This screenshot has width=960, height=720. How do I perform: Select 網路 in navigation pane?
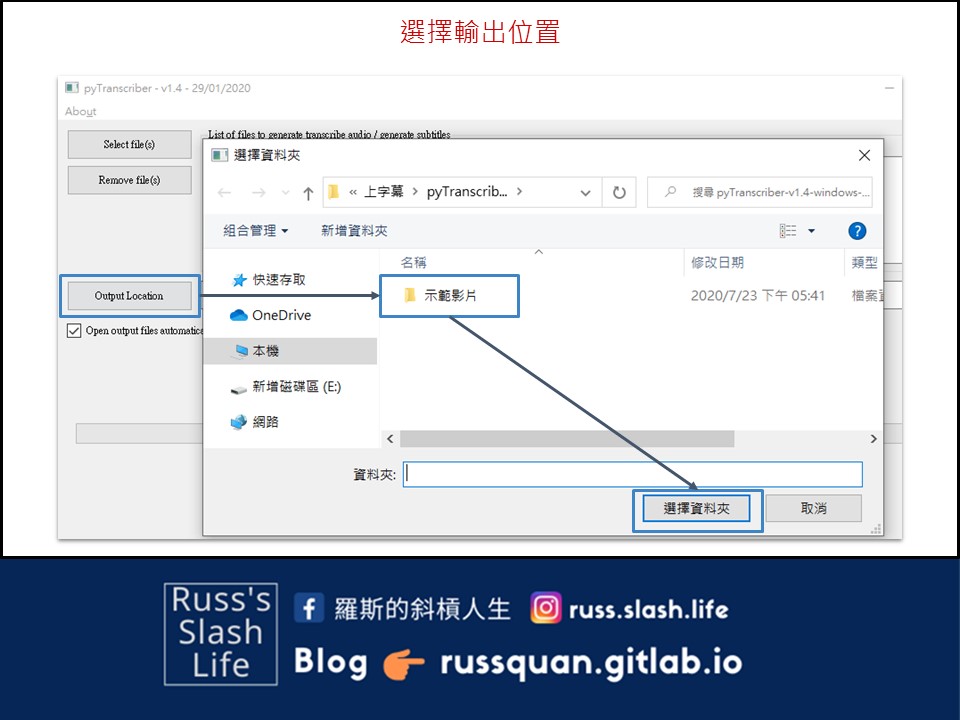(x=265, y=422)
